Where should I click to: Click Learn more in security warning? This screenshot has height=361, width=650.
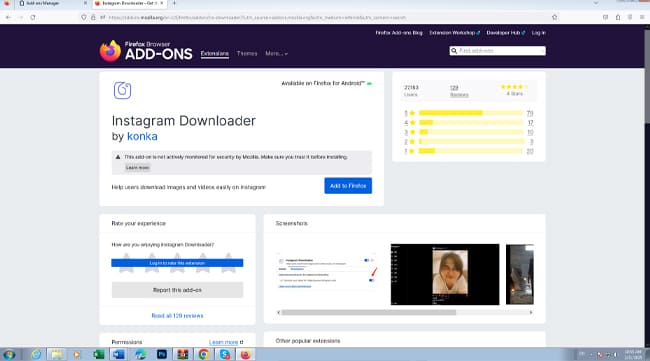point(138,167)
